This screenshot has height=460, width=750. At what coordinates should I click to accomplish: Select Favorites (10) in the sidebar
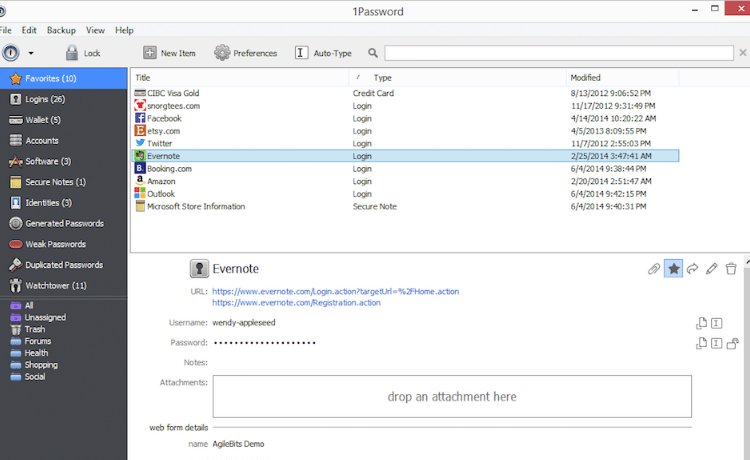click(x=64, y=78)
